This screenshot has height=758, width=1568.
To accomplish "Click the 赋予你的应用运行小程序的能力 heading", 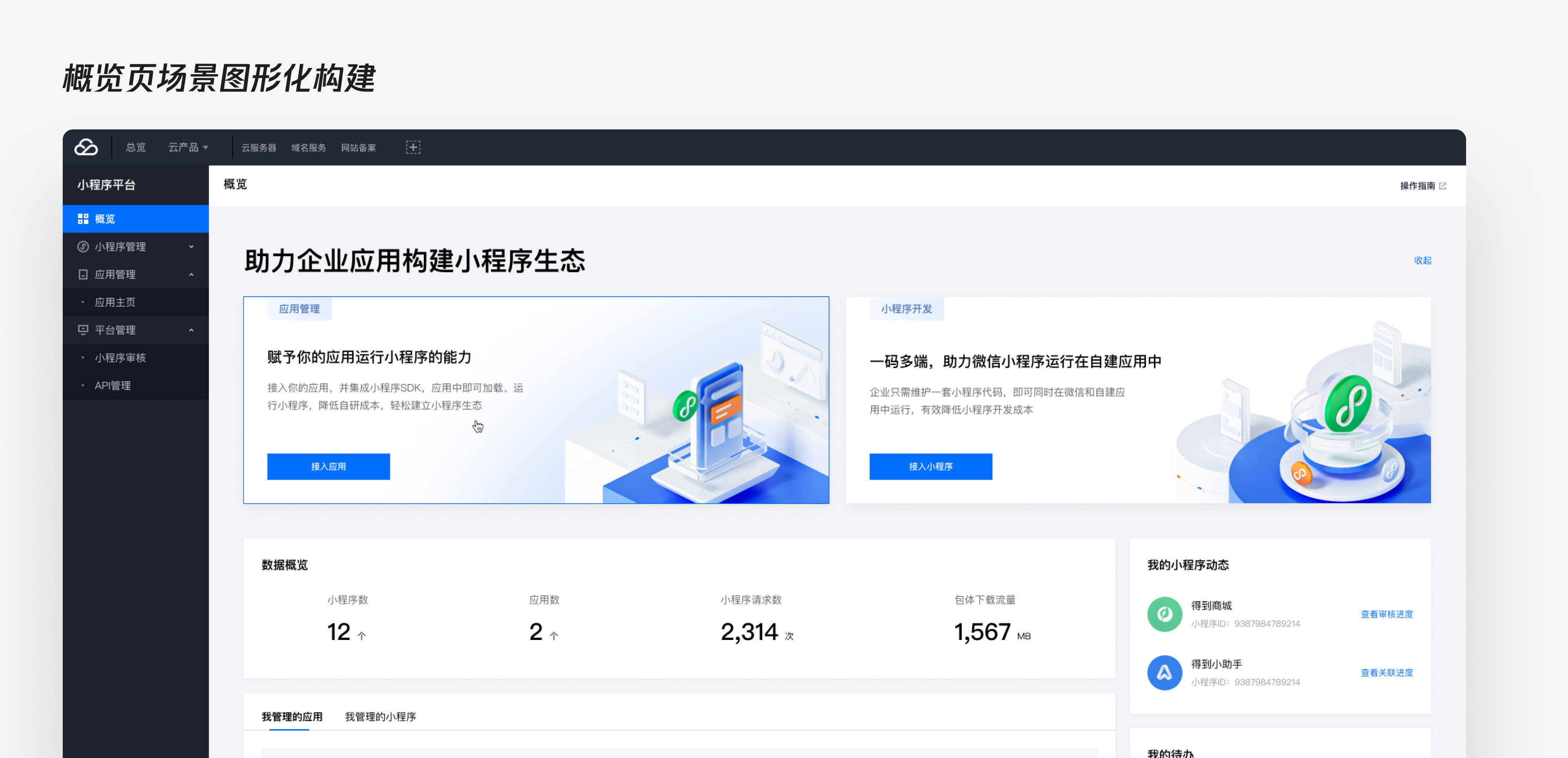I will (369, 357).
